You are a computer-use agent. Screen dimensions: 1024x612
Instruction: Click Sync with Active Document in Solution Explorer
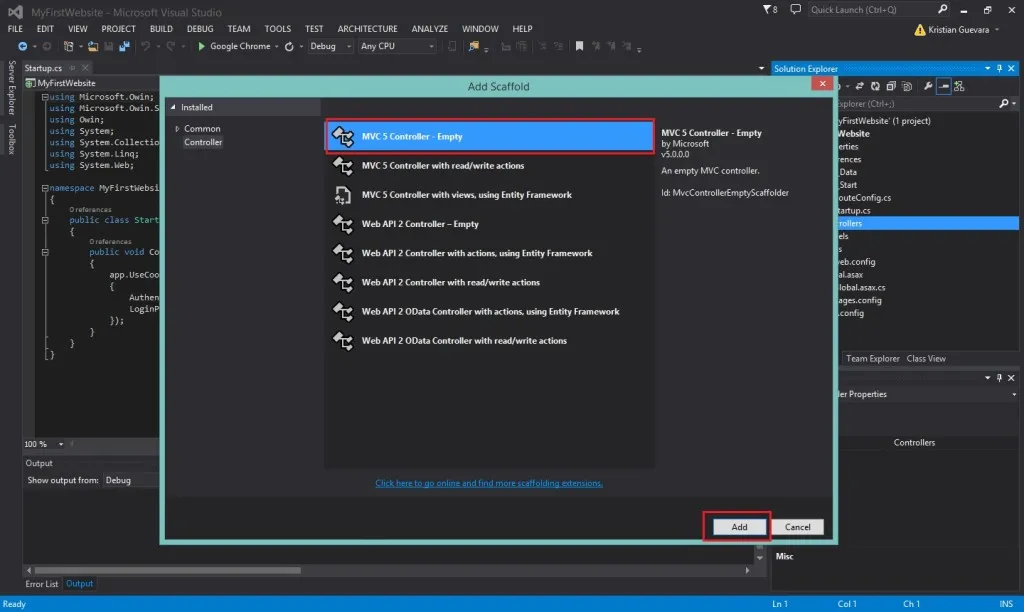coord(859,86)
